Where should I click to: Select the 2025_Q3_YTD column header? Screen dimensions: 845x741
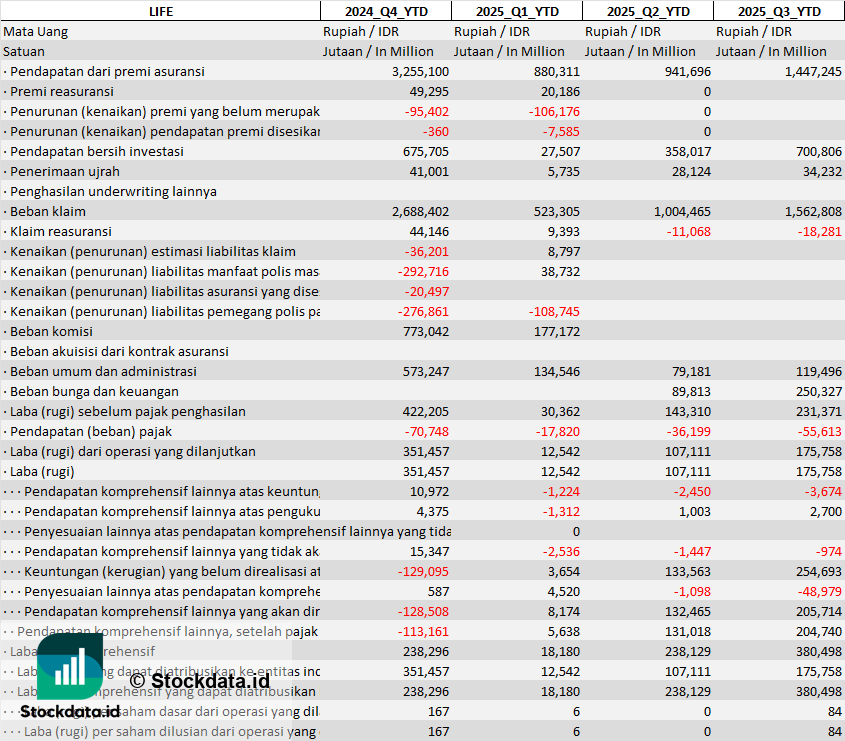[x=779, y=11]
